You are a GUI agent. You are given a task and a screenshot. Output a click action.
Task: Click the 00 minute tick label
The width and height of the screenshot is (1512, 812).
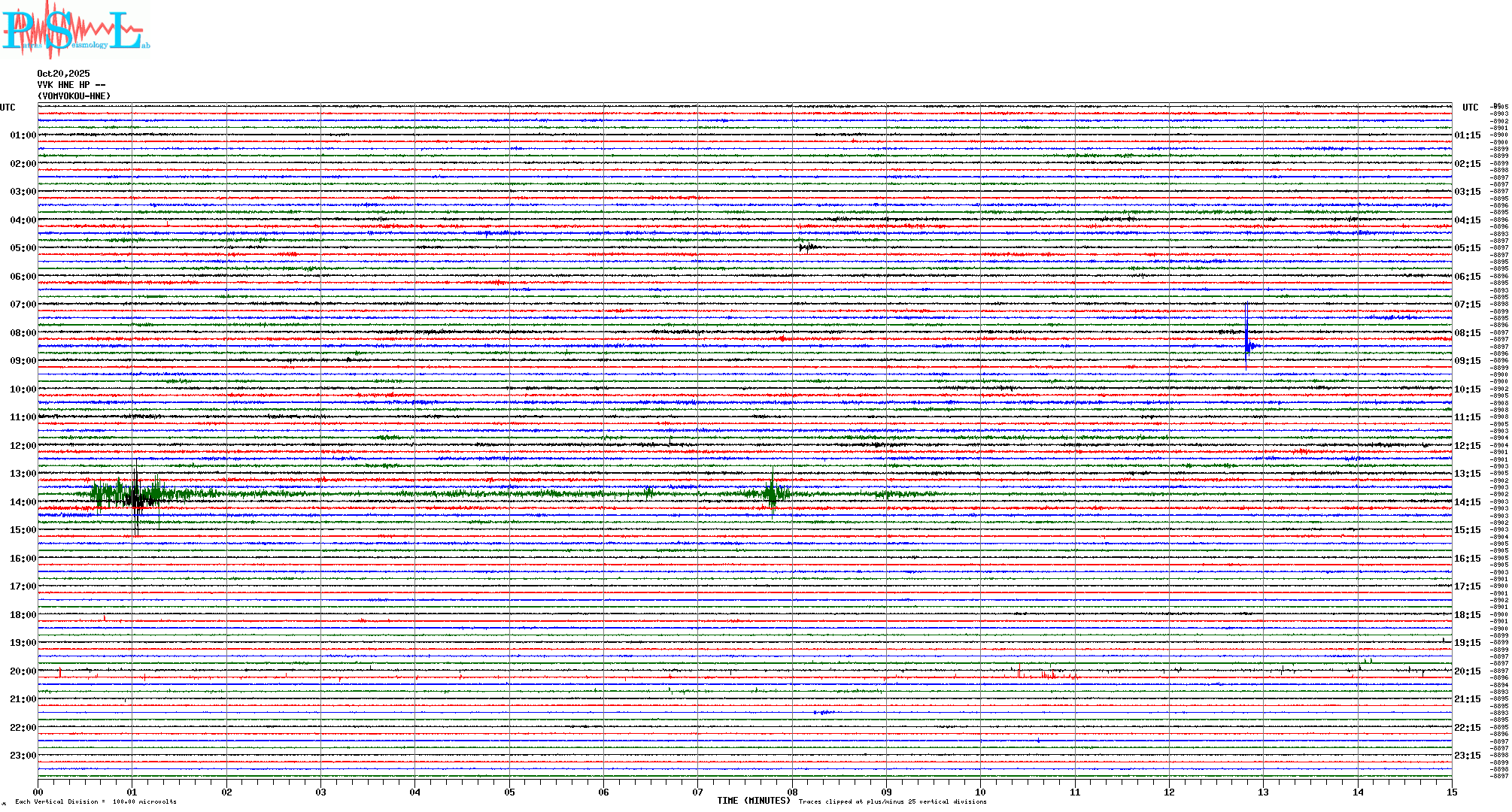pos(38,792)
